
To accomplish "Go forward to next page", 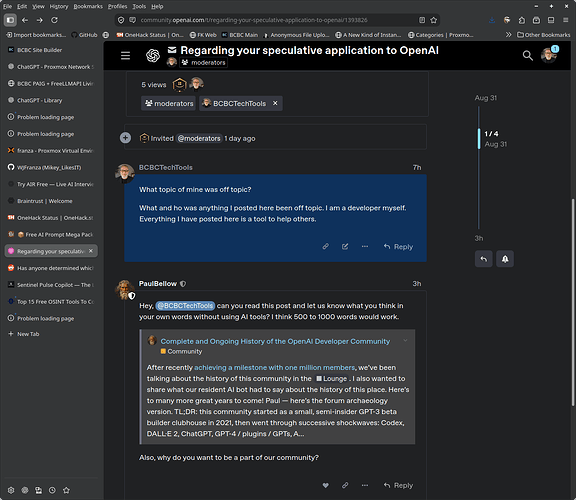I will [40, 20].
